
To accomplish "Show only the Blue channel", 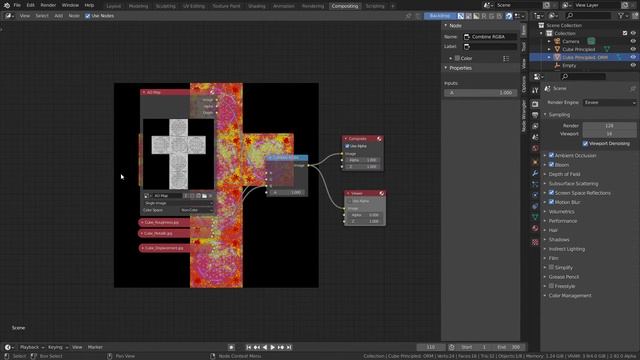I will coord(499,16).
